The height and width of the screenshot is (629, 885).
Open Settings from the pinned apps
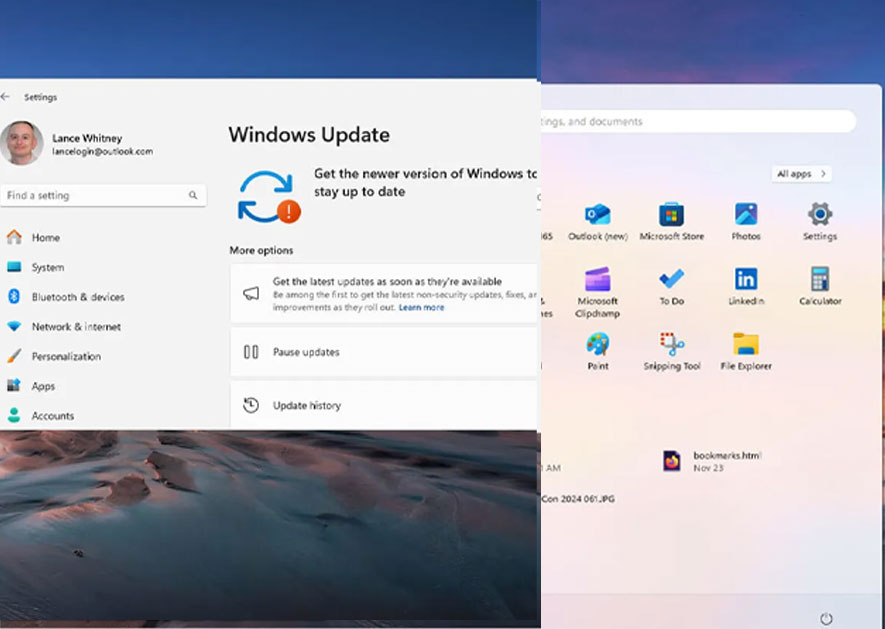[x=819, y=216]
